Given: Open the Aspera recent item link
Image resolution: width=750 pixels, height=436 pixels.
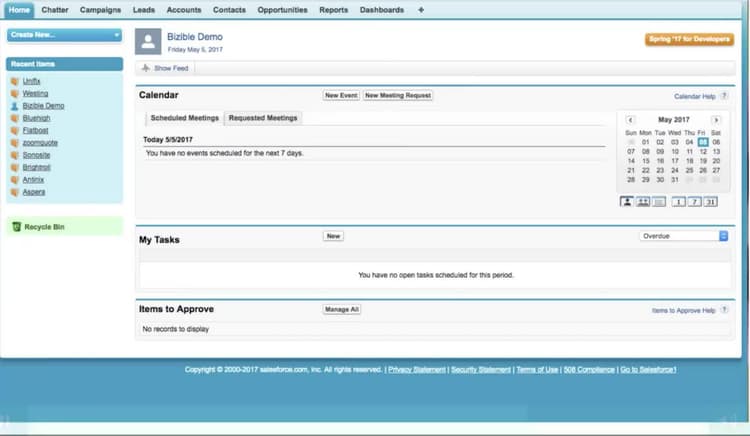Looking at the screenshot, I should coord(34,192).
